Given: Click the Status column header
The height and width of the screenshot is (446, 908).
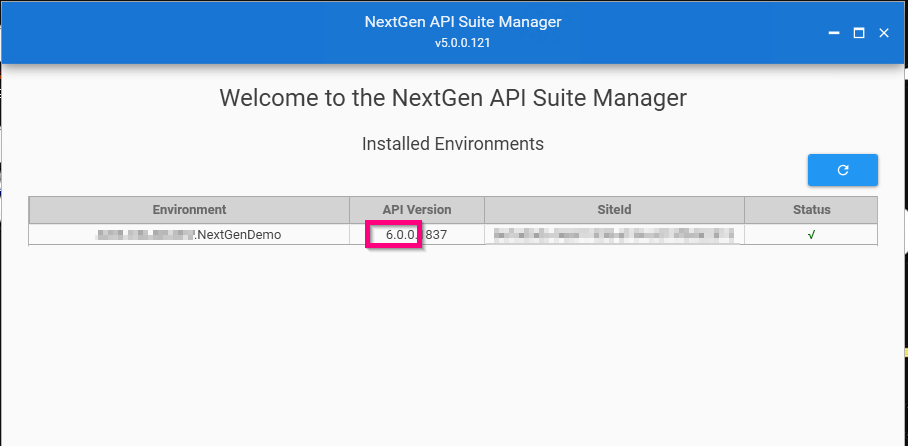Looking at the screenshot, I should [x=811, y=210].
